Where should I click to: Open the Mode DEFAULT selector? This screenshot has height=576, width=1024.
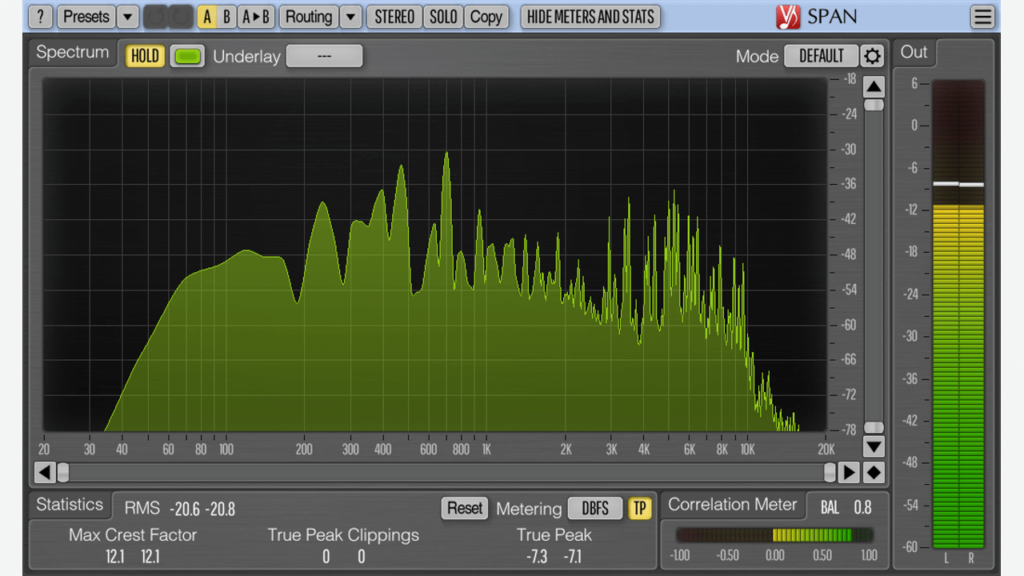(821, 56)
